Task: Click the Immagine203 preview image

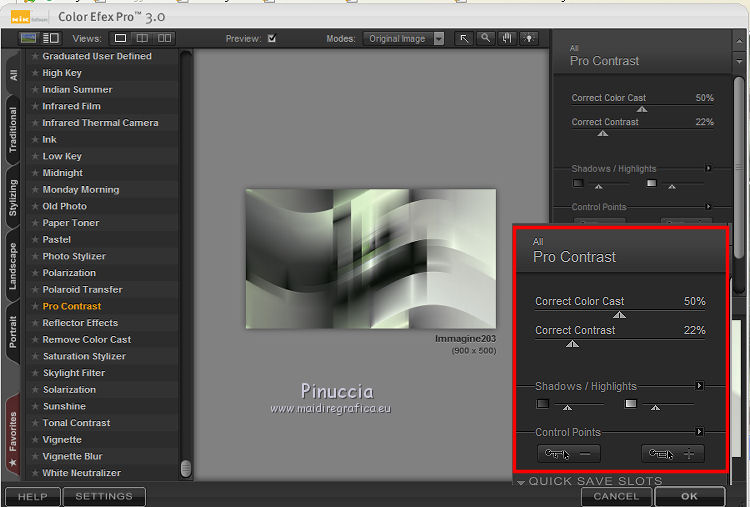Action: [x=371, y=258]
